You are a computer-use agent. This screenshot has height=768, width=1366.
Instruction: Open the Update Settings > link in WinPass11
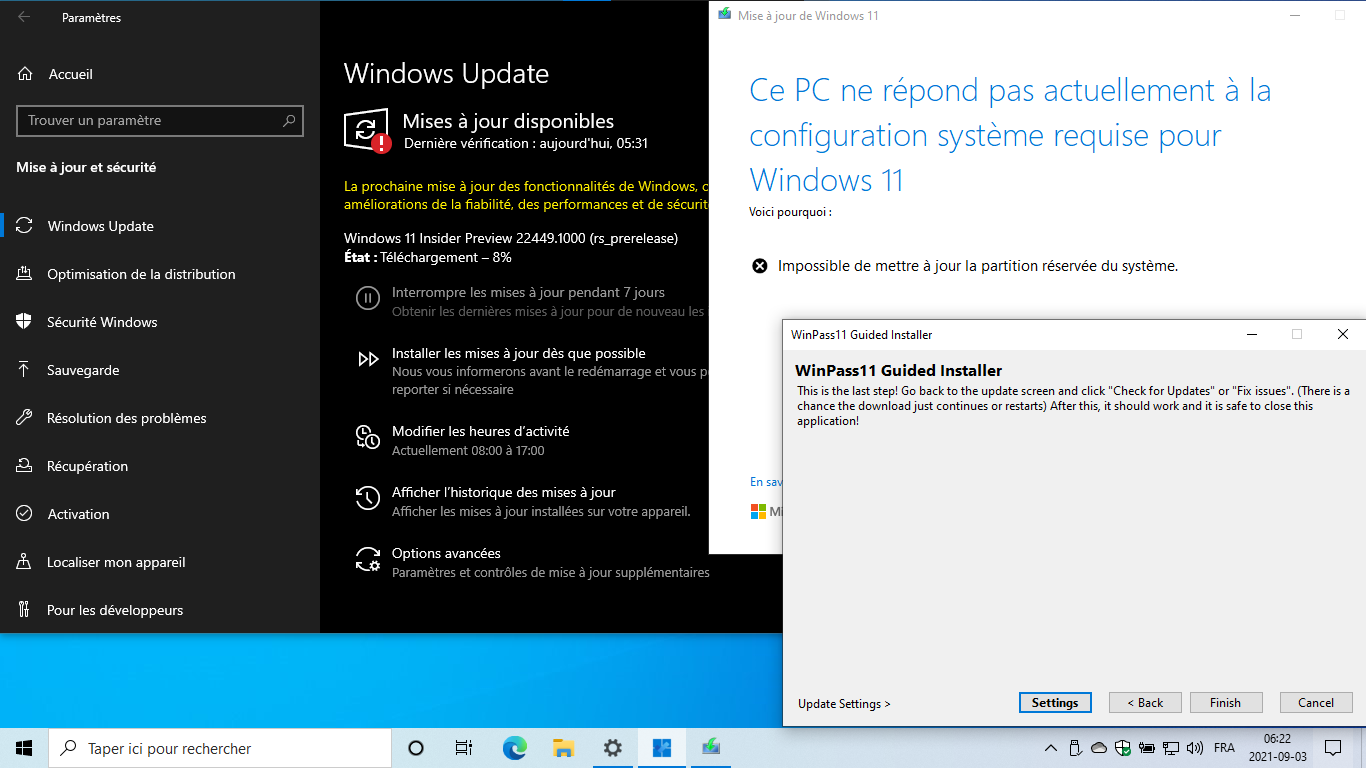pos(844,703)
